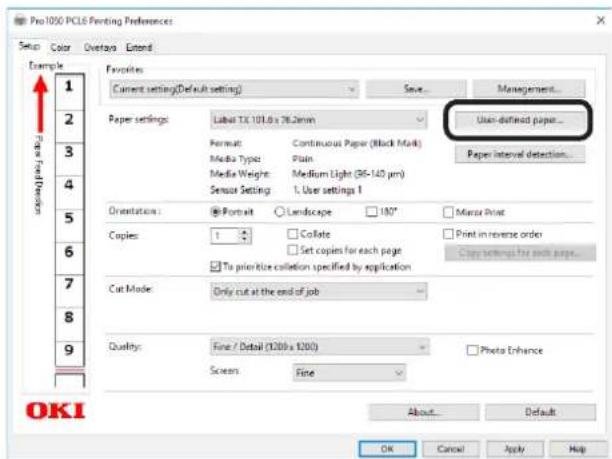Screen dimensions: 612x459
Task: Enable Photo Enhance option
Action: [x=472, y=350]
